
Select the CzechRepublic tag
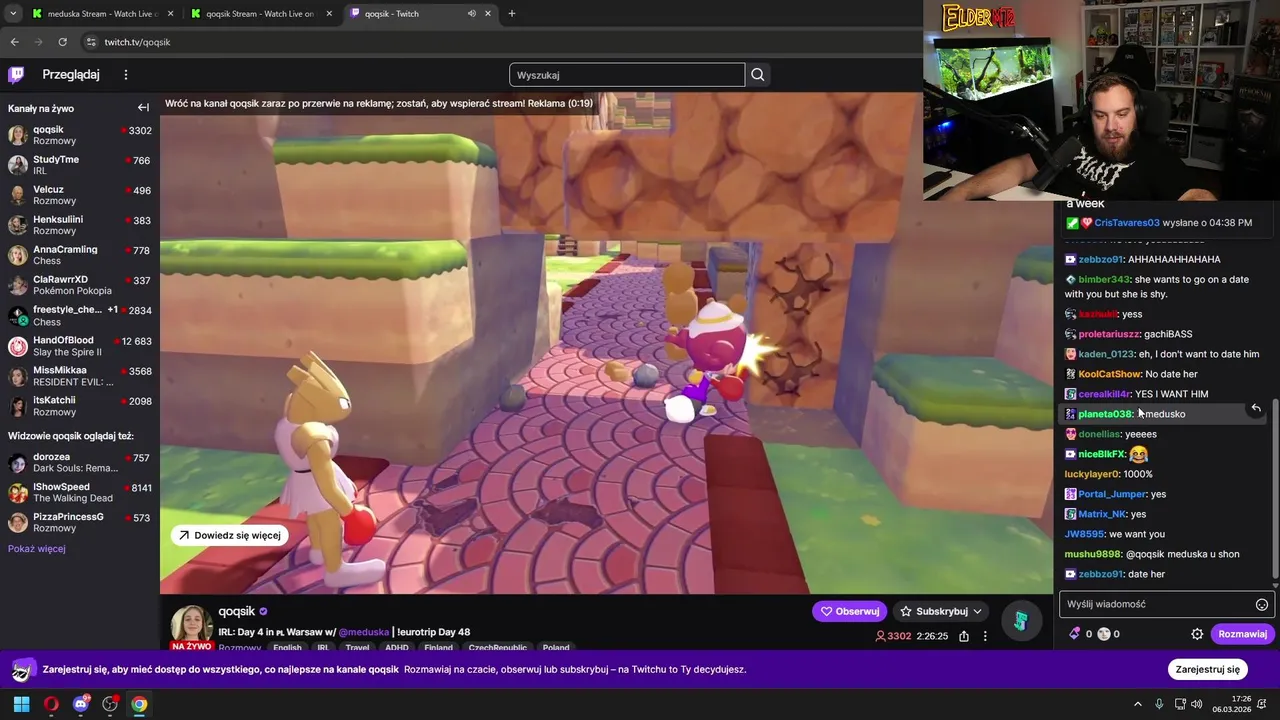pyautogui.click(x=498, y=648)
